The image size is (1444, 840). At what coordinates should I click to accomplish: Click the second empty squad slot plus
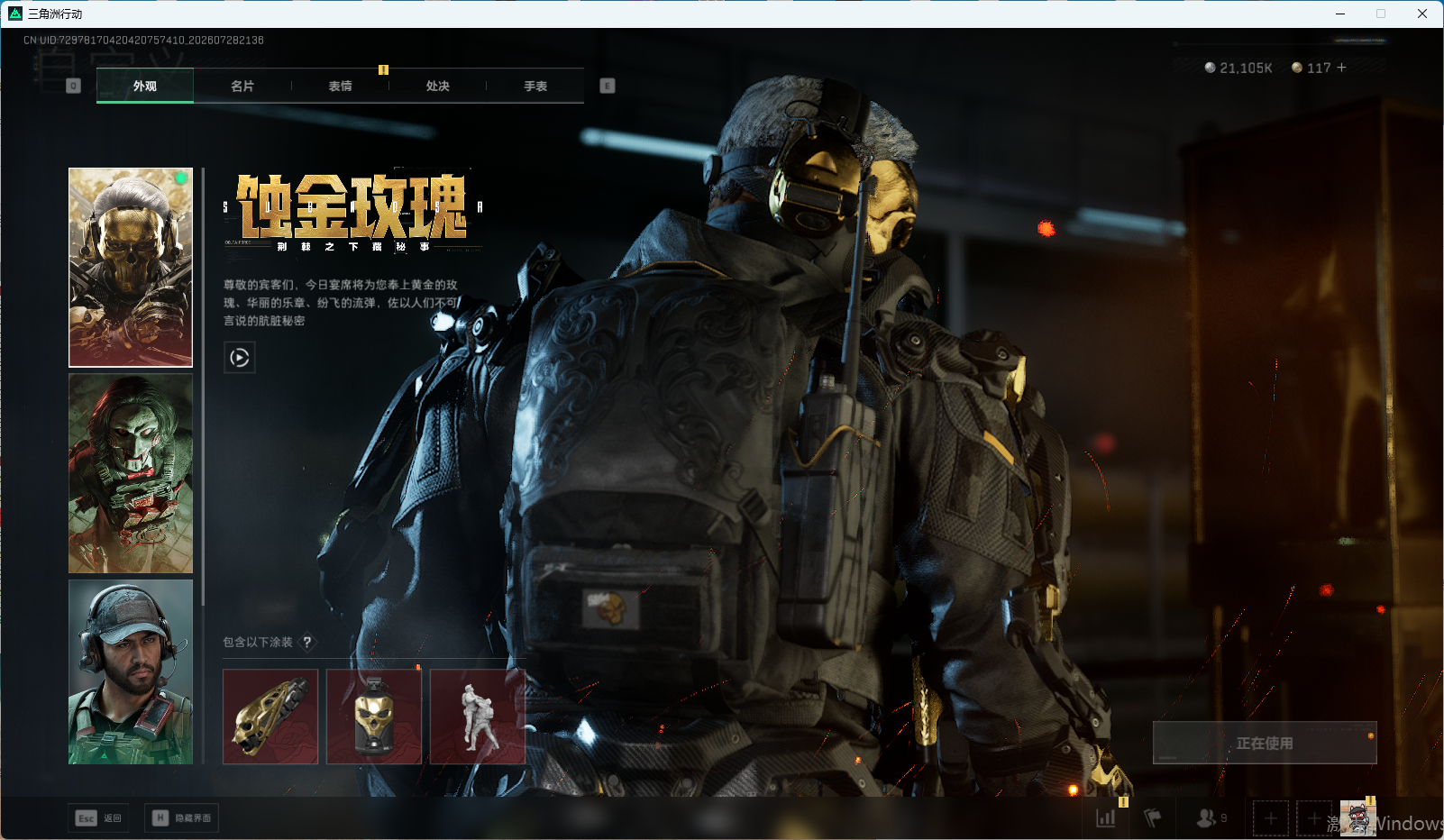(1314, 818)
